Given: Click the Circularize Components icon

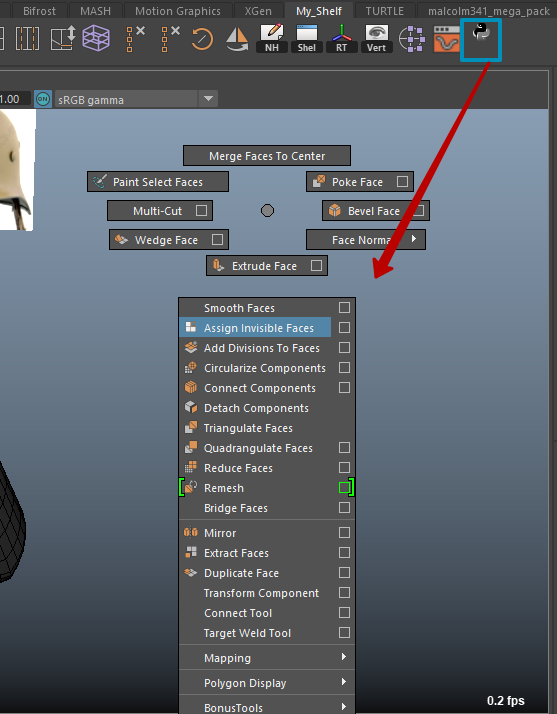Looking at the screenshot, I should [191, 367].
